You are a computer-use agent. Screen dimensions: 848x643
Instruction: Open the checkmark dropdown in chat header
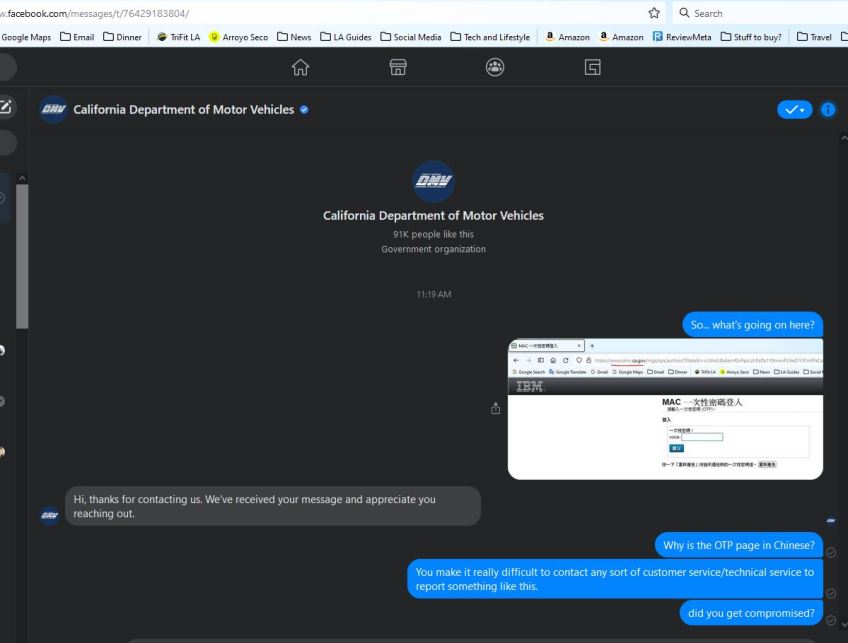794,109
